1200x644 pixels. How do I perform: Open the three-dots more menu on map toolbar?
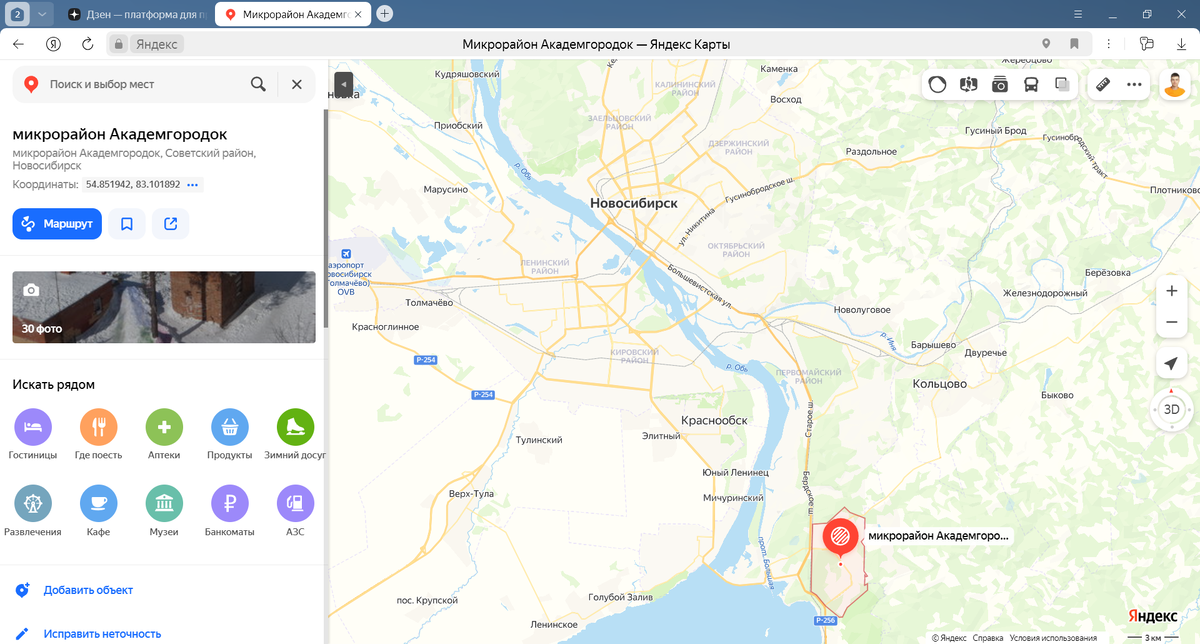pyautogui.click(x=1134, y=85)
